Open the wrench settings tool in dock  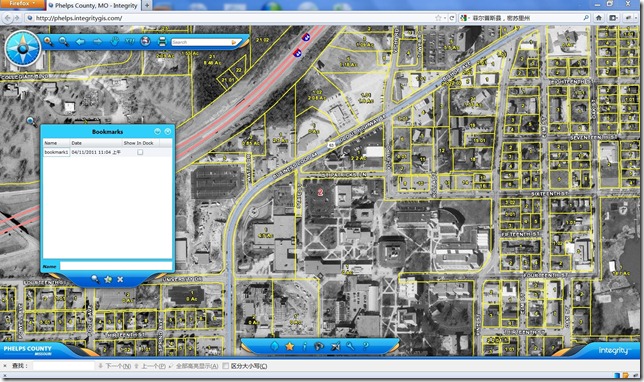(350, 346)
